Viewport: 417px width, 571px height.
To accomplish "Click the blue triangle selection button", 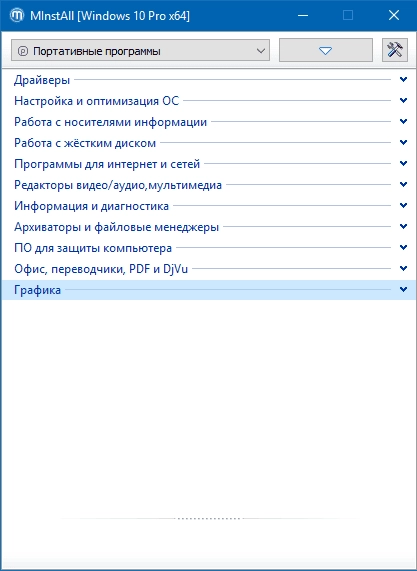I will [326, 50].
